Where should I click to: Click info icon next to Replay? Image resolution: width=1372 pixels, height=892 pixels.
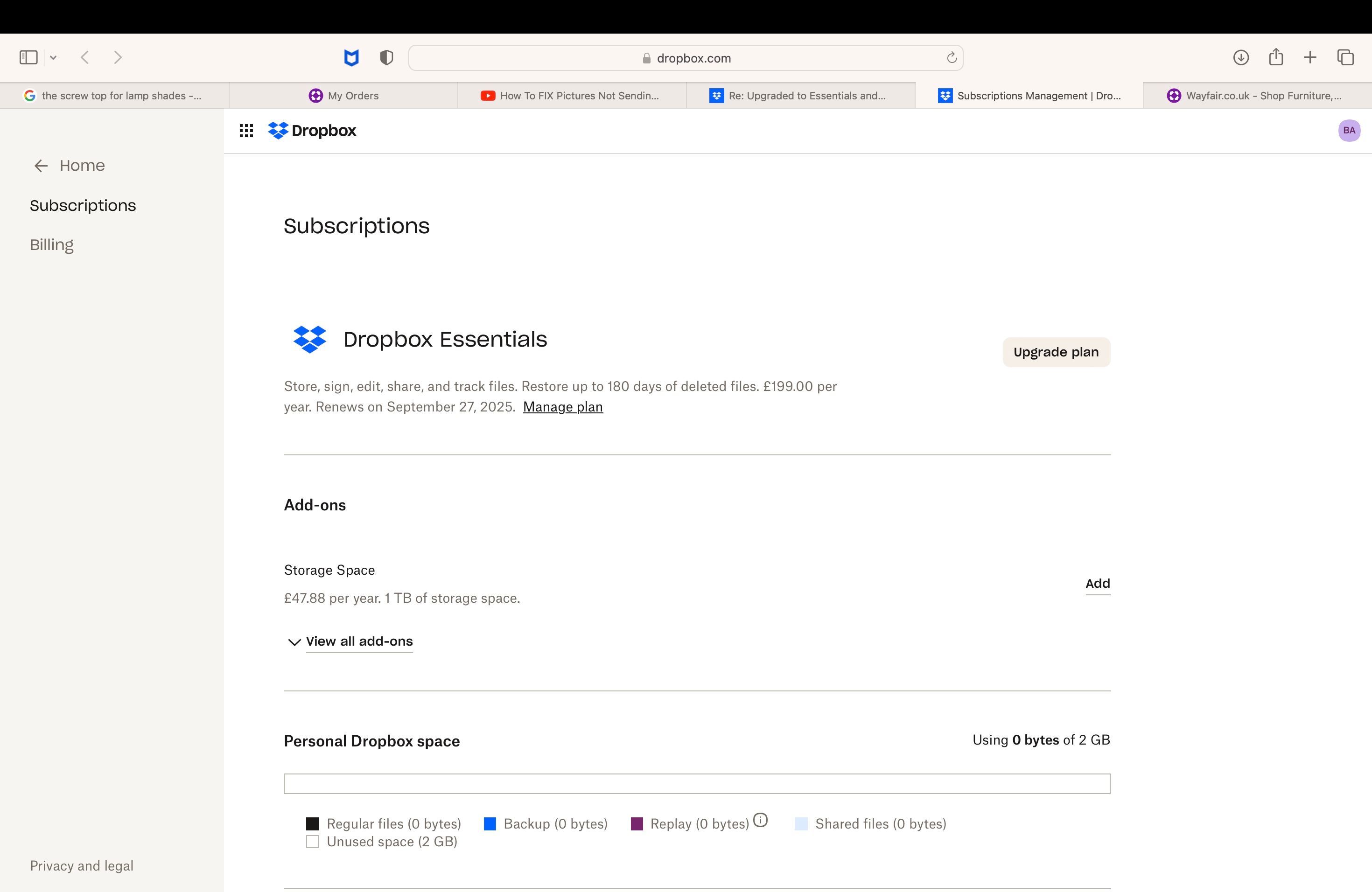760,820
